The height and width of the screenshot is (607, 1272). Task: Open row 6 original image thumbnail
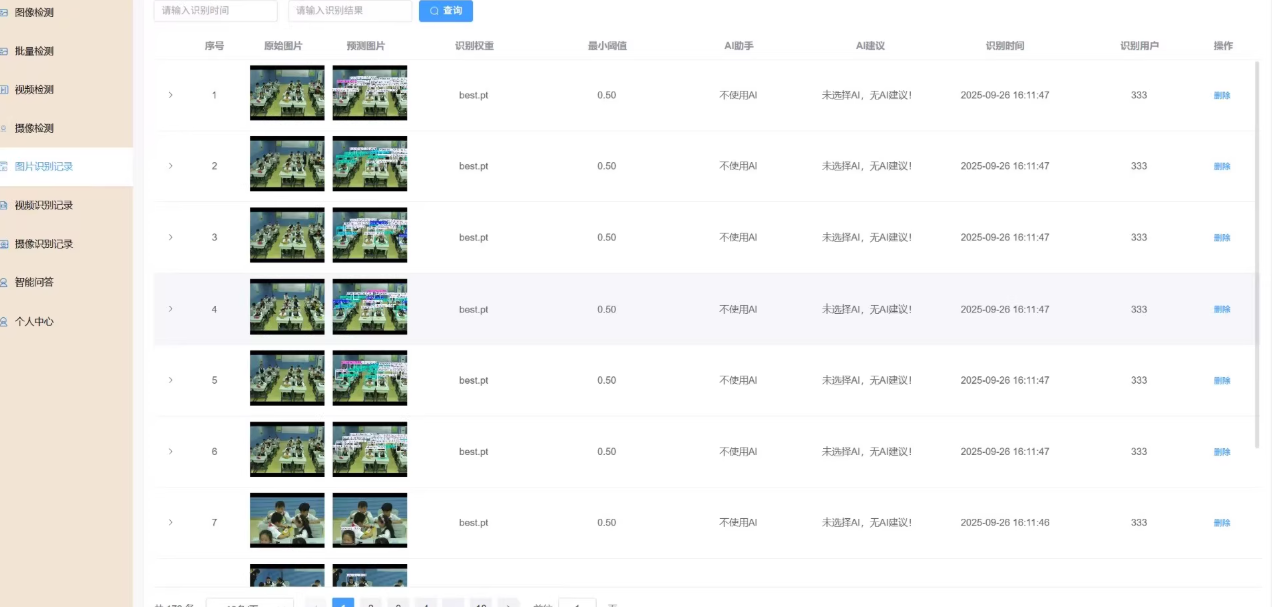coord(287,449)
